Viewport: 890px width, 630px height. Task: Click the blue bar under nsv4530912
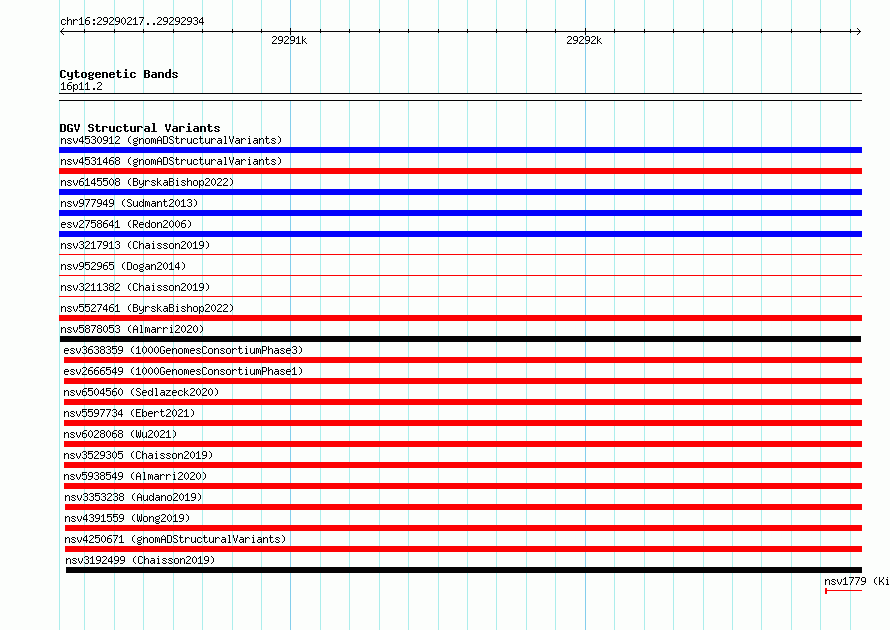click(460, 150)
